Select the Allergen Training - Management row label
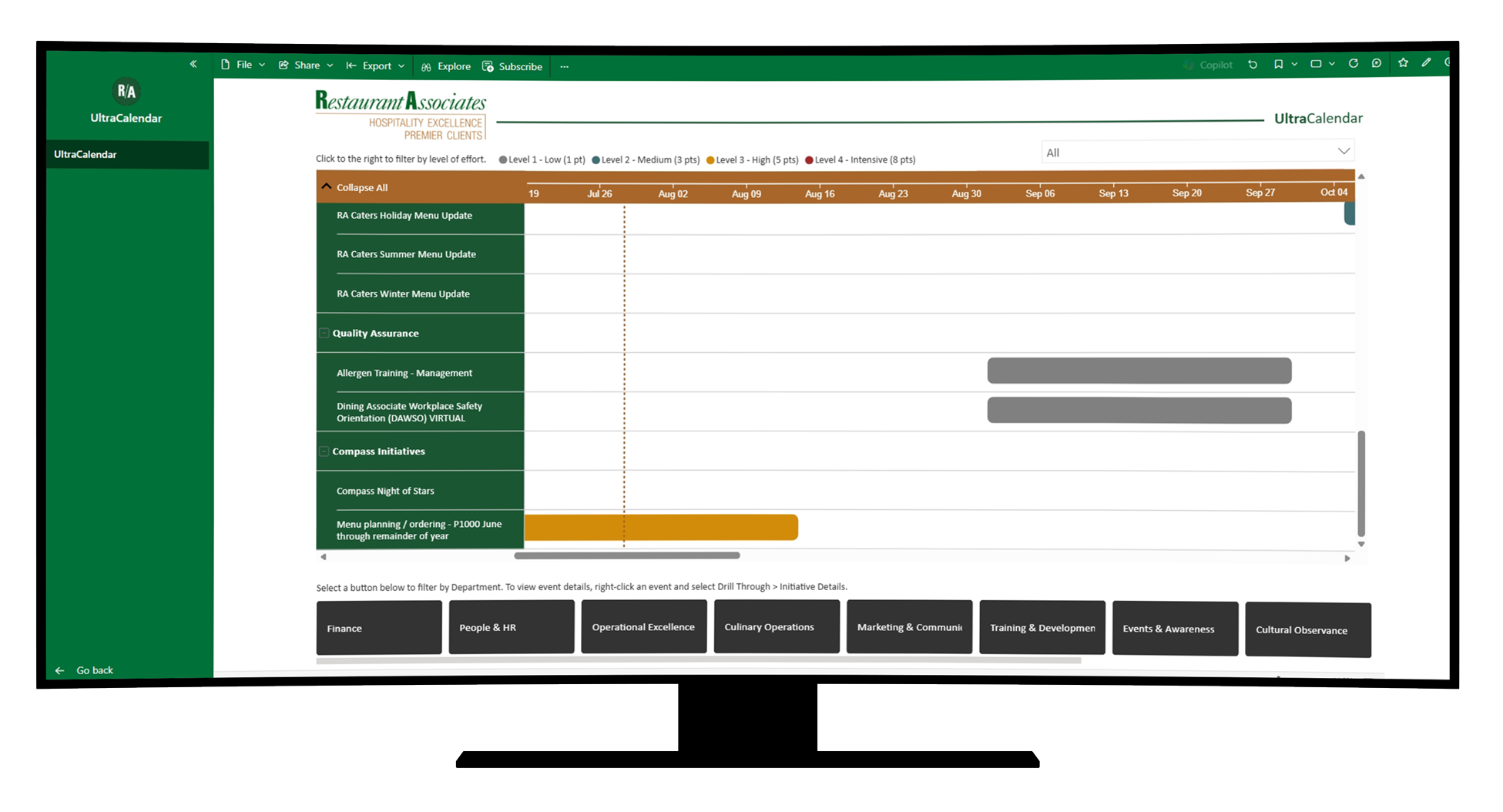 pos(404,373)
